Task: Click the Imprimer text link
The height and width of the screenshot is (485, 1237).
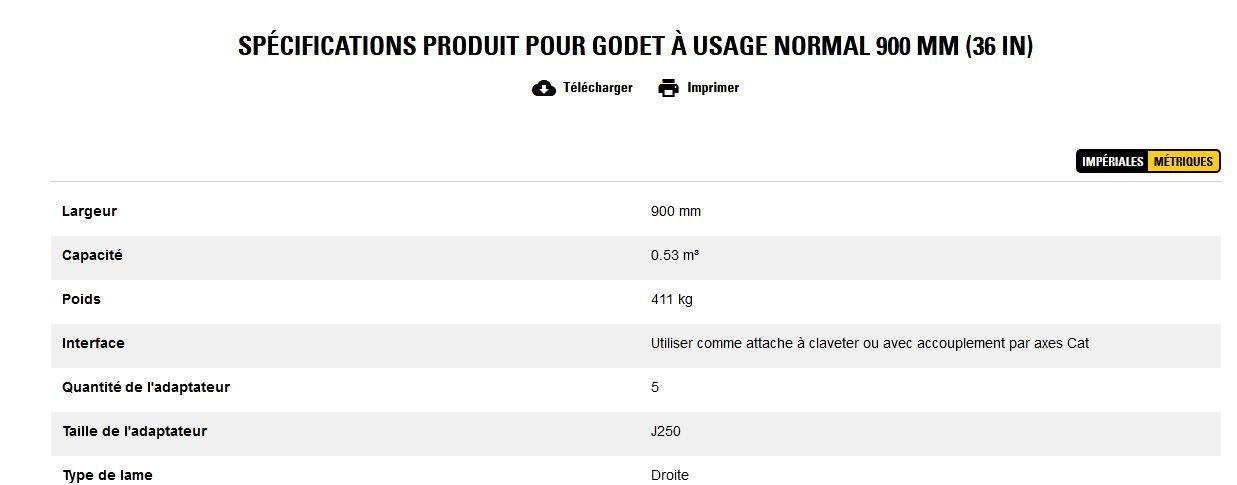Action: pyautogui.click(x=713, y=88)
